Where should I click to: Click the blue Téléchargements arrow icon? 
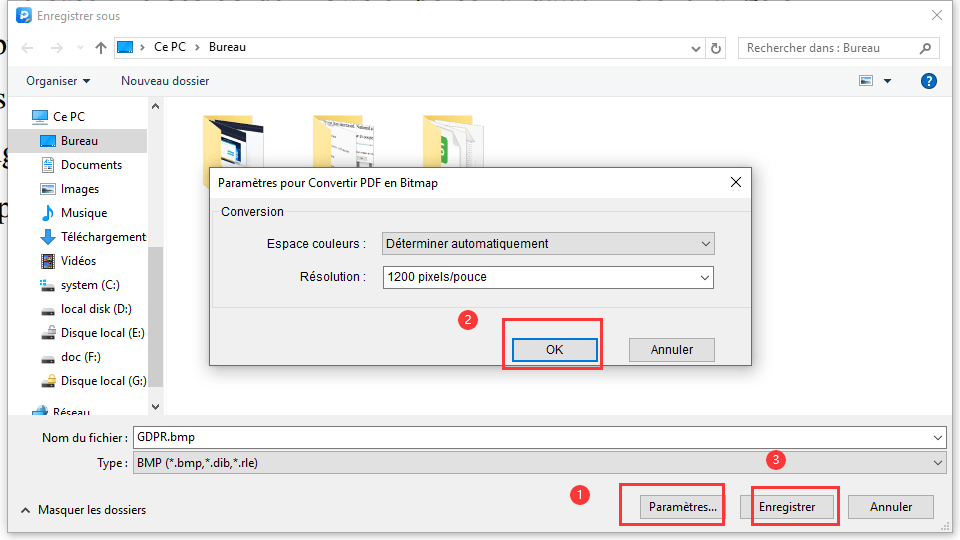coord(48,236)
